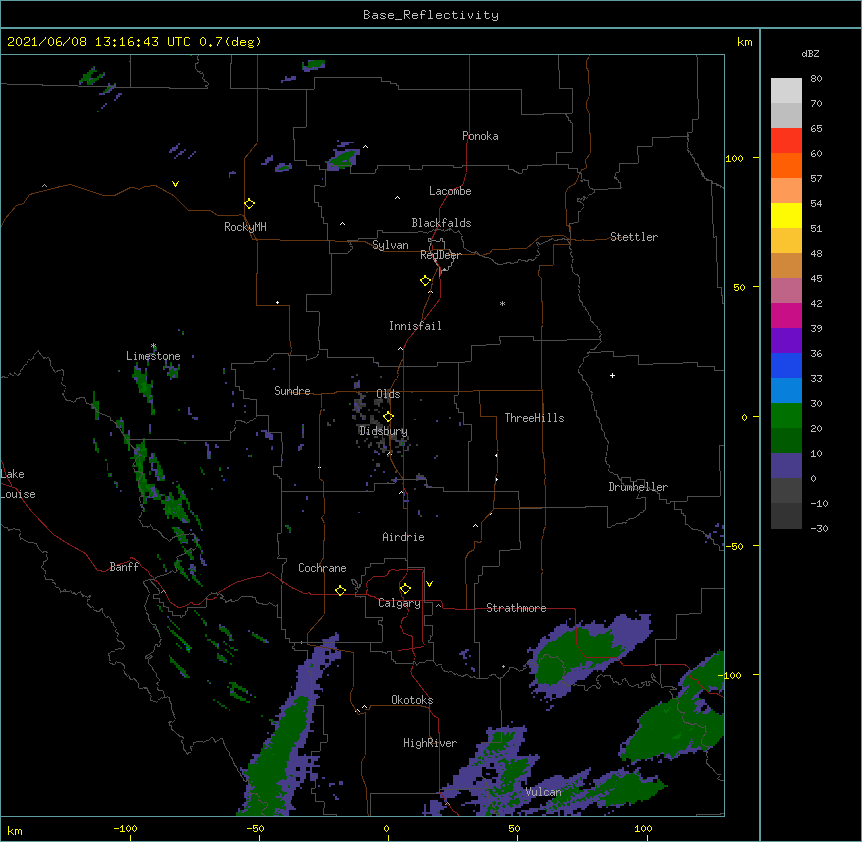The image size is (862, 842).
Task: Click the Limestone label
Action: (153, 356)
